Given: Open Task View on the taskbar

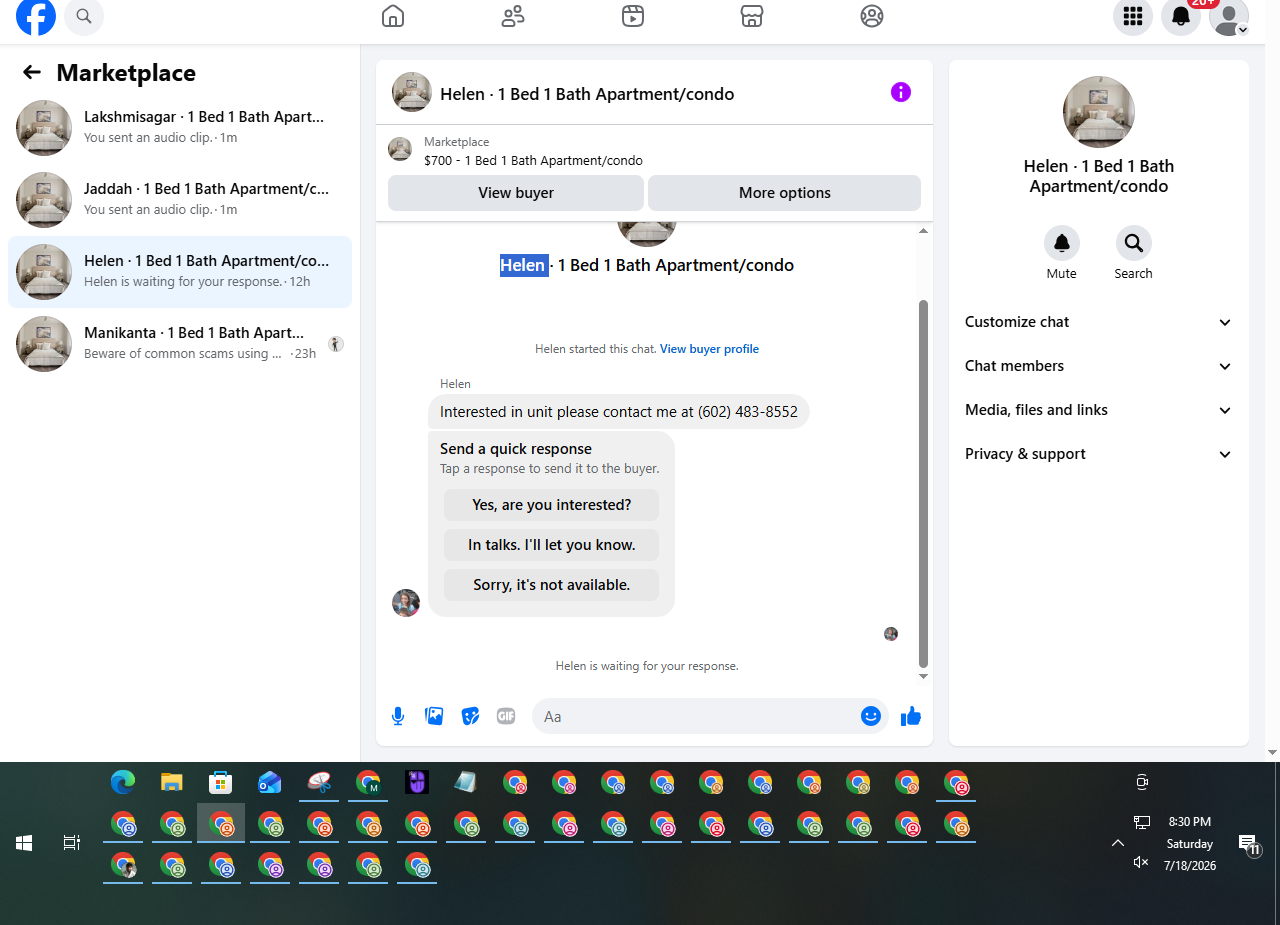Looking at the screenshot, I should 72,843.
